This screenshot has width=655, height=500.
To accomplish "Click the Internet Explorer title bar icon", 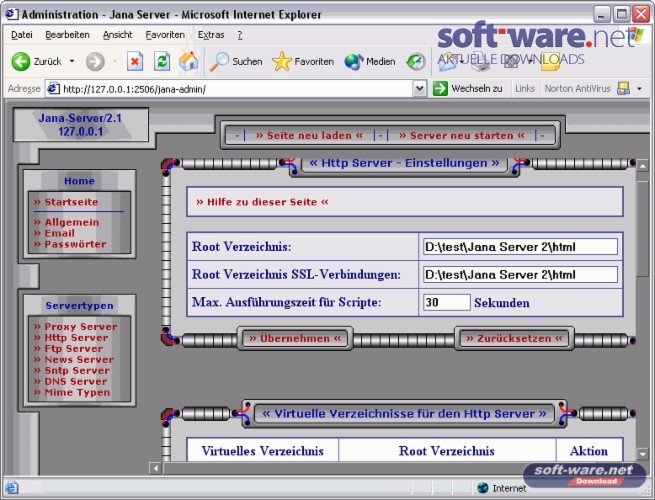I will click(11, 14).
